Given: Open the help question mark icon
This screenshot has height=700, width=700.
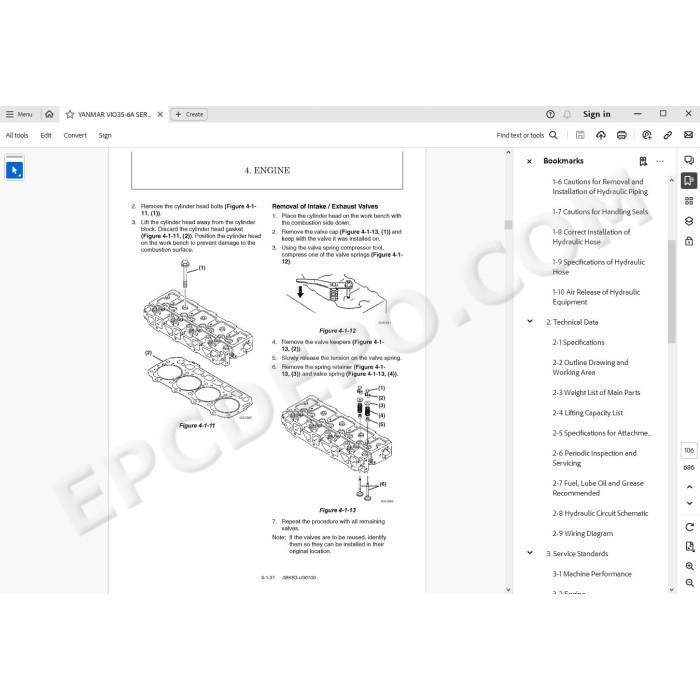Looking at the screenshot, I should tap(550, 114).
